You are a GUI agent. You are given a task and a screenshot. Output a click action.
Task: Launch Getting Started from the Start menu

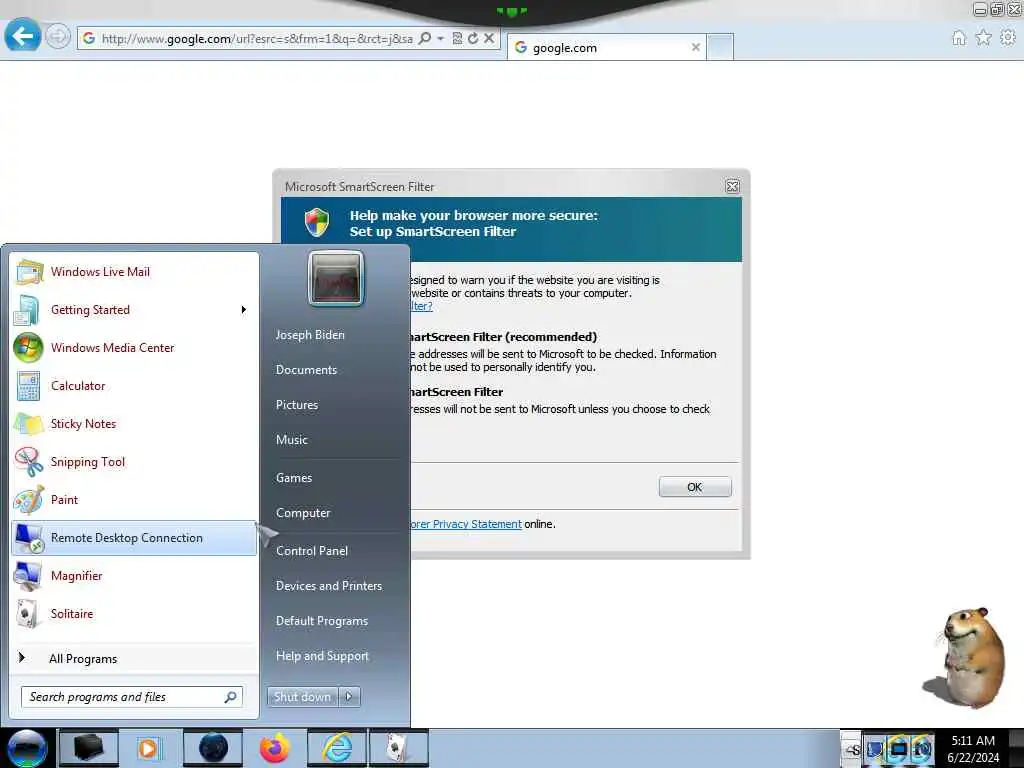click(135, 310)
